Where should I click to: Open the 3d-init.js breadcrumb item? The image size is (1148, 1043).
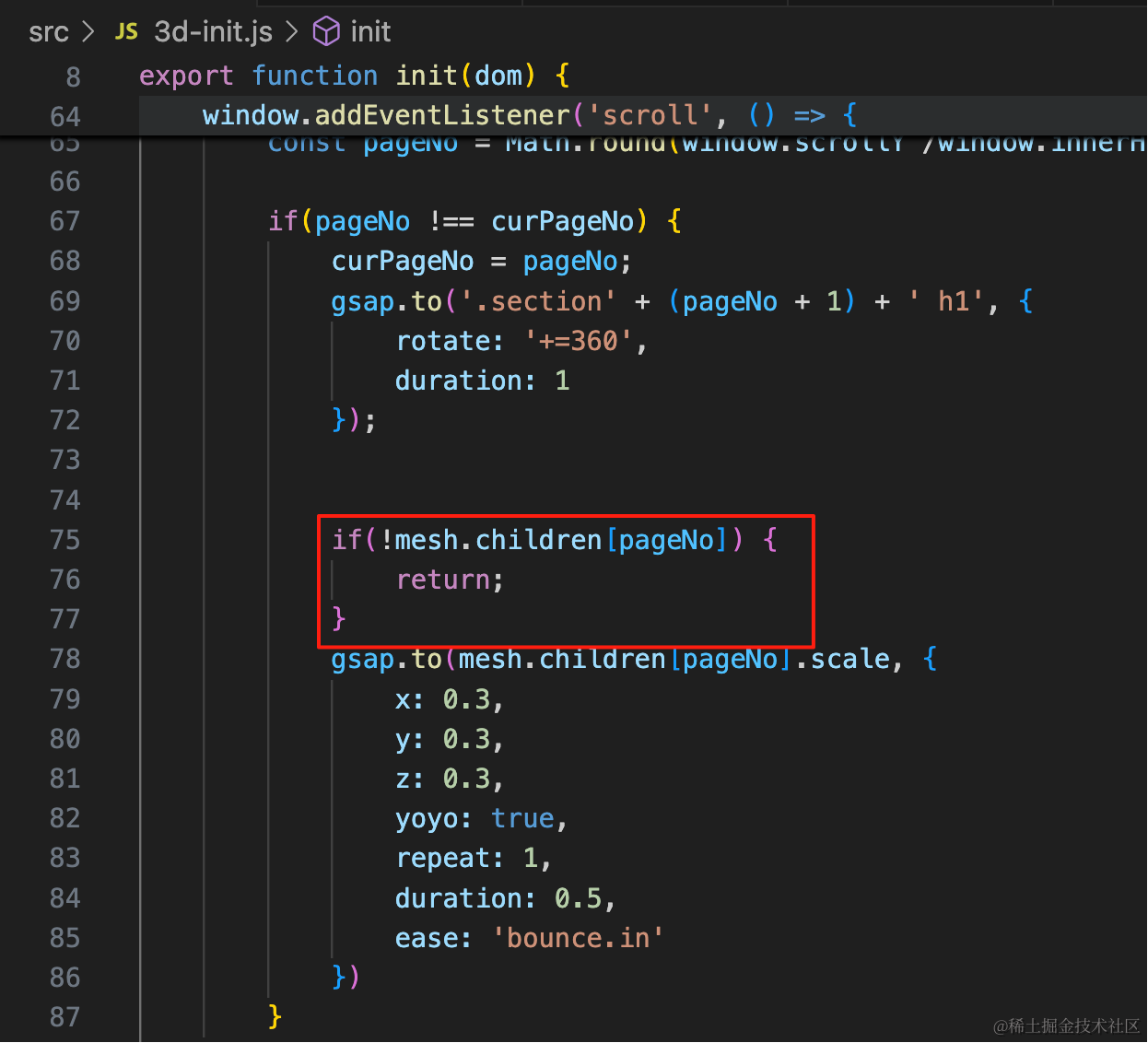213,32
